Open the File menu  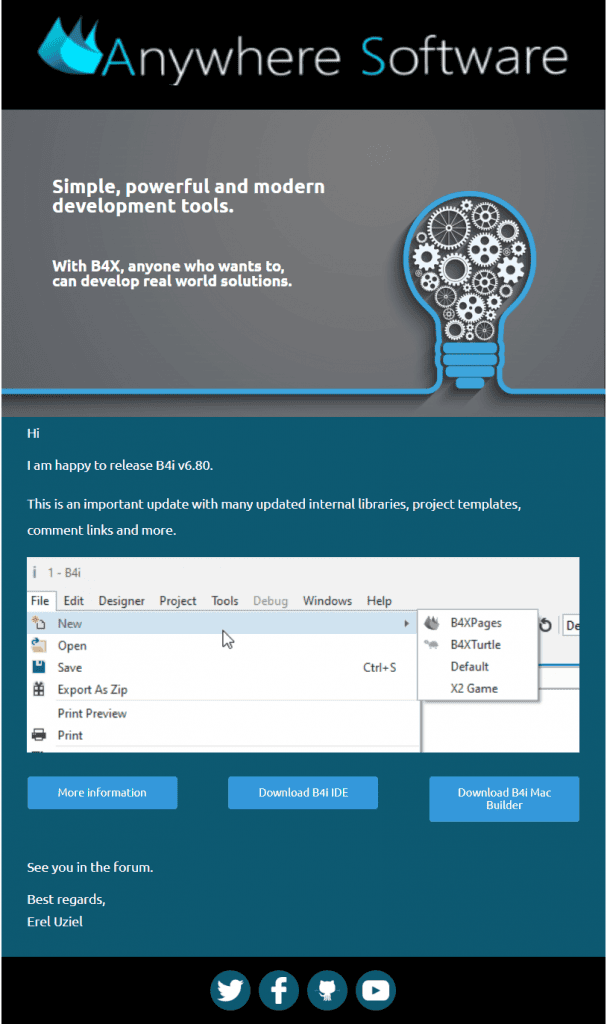pyautogui.click(x=40, y=601)
